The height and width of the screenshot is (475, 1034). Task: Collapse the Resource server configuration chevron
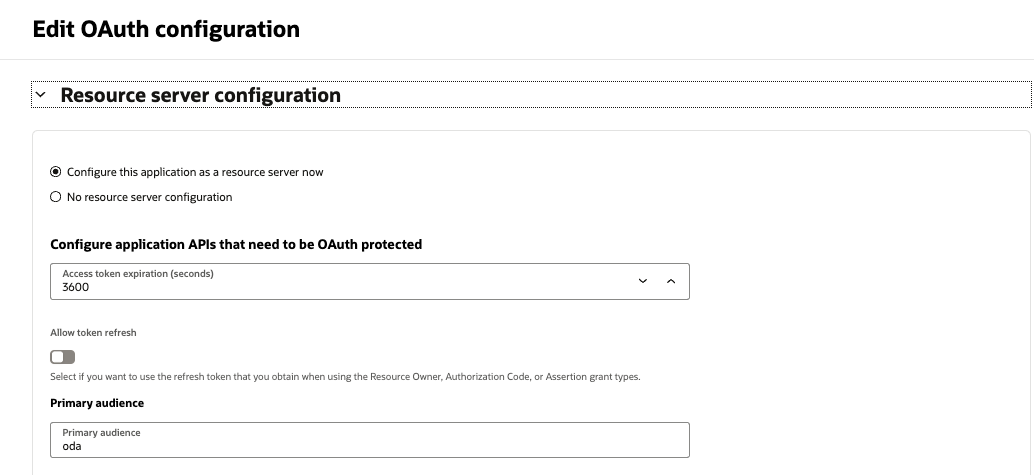(x=41, y=95)
